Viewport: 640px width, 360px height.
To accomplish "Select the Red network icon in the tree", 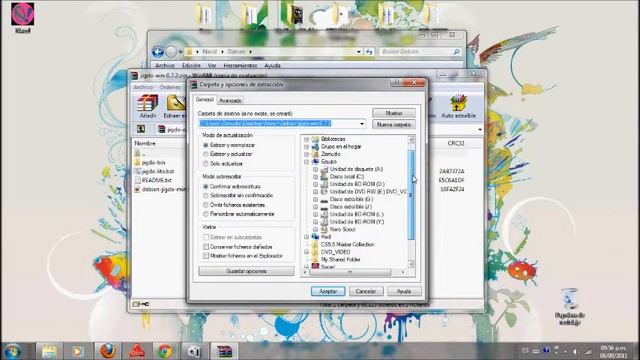I will [316, 237].
